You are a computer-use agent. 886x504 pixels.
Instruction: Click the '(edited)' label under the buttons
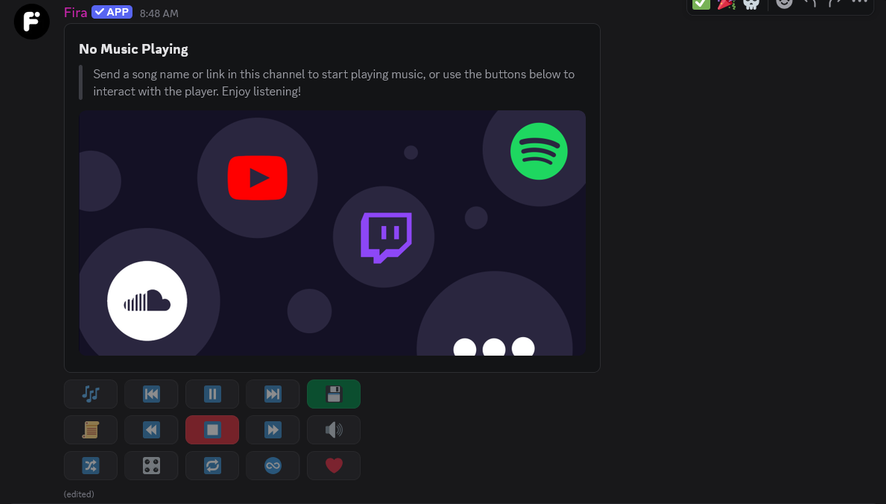[79, 494]
